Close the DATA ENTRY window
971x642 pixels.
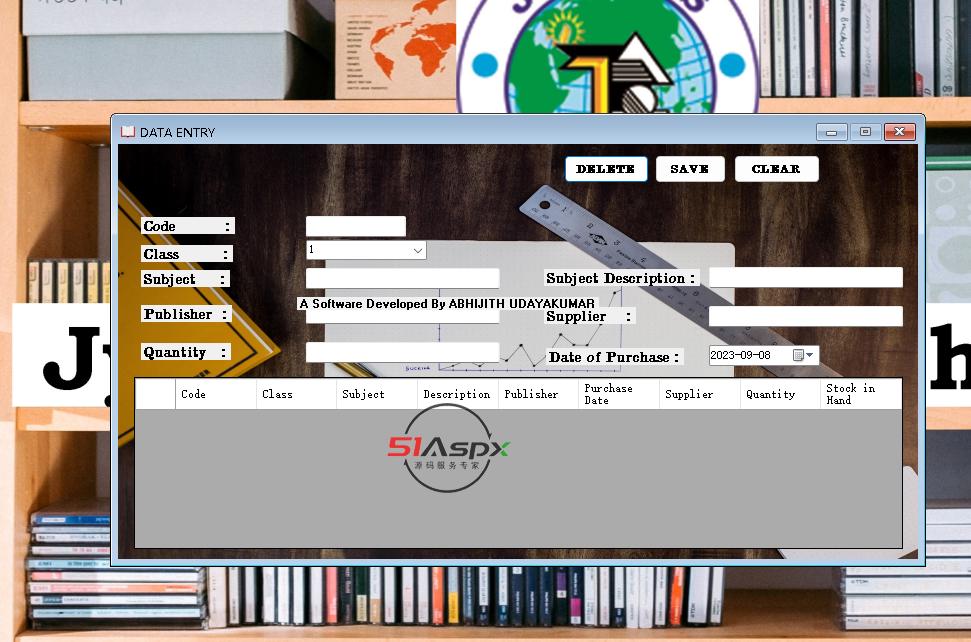(x=899, y=132)
